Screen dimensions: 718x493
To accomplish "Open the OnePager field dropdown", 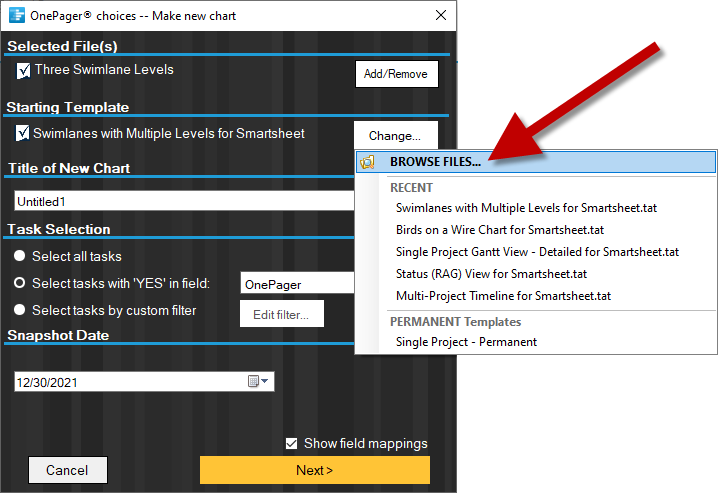I will pos(298,284).
